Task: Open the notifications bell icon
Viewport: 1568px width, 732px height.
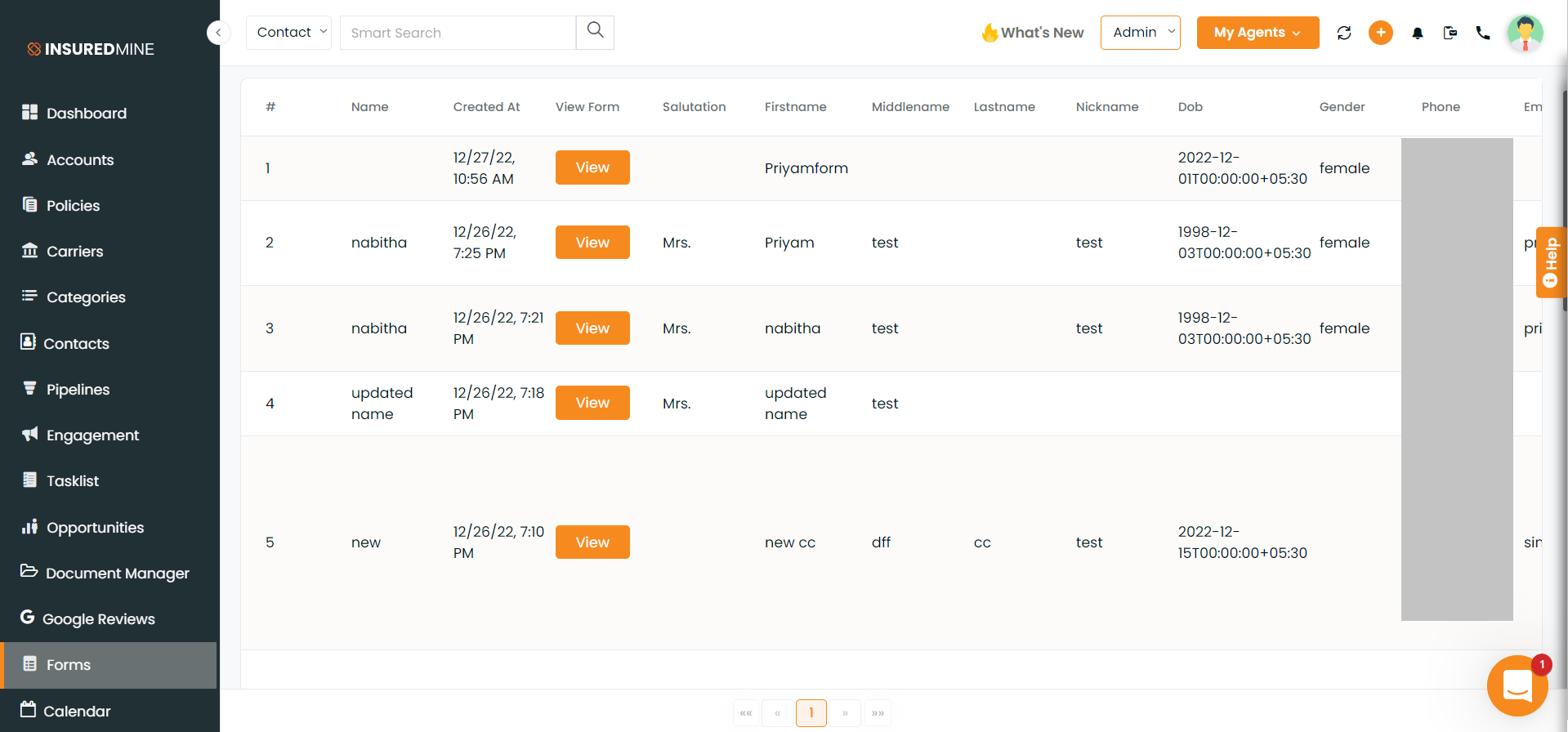Action: coord(1418,33)
